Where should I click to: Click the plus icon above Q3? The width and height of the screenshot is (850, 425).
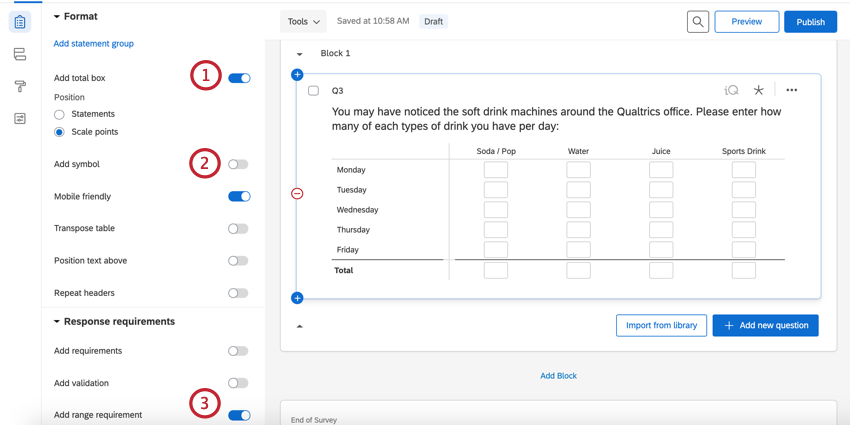pyautogui.click(x=297, y=75)
